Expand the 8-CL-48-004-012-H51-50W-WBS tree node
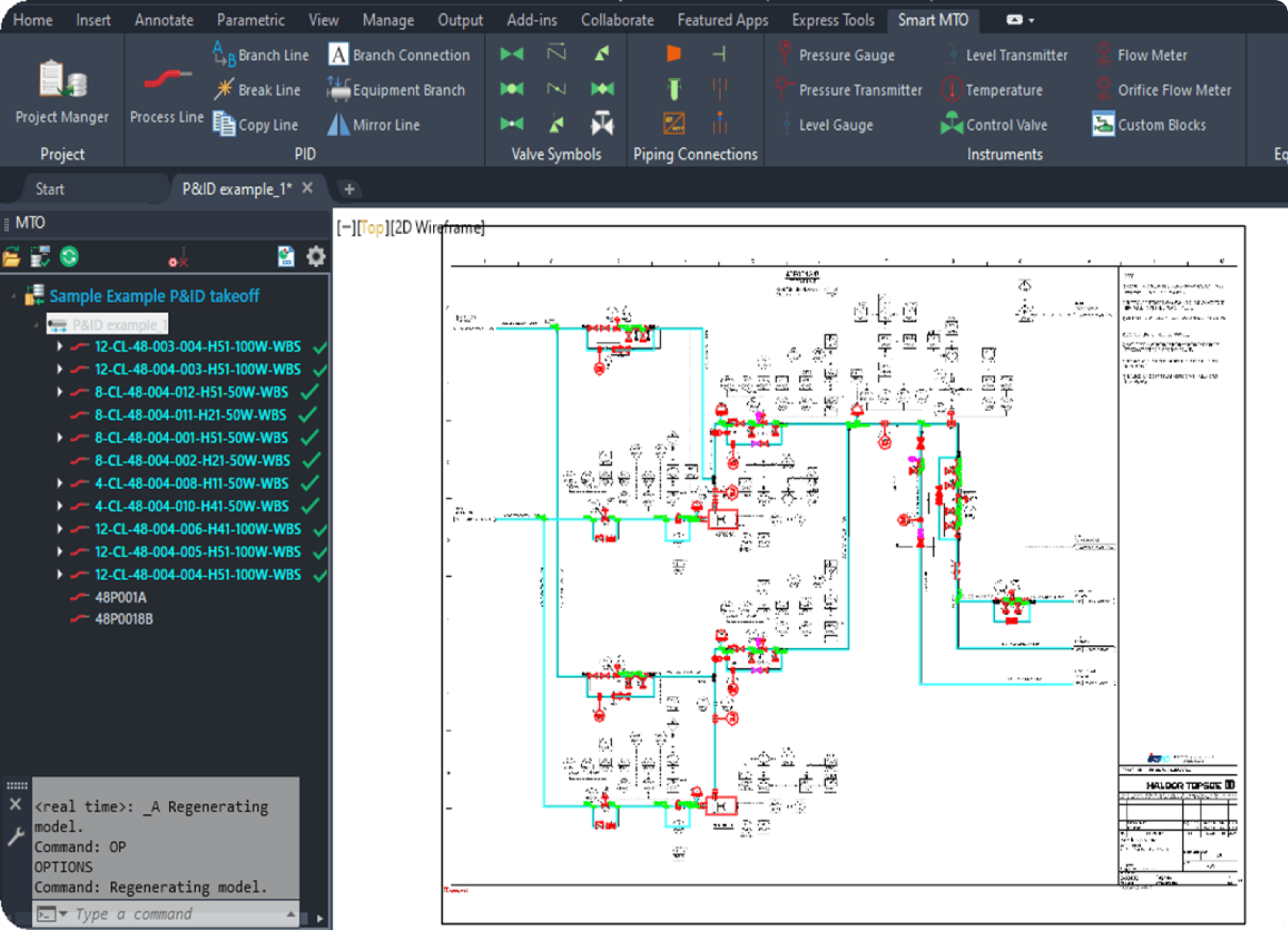The height and width of the screenshot is (930, 1288). (x=59, y=392)
